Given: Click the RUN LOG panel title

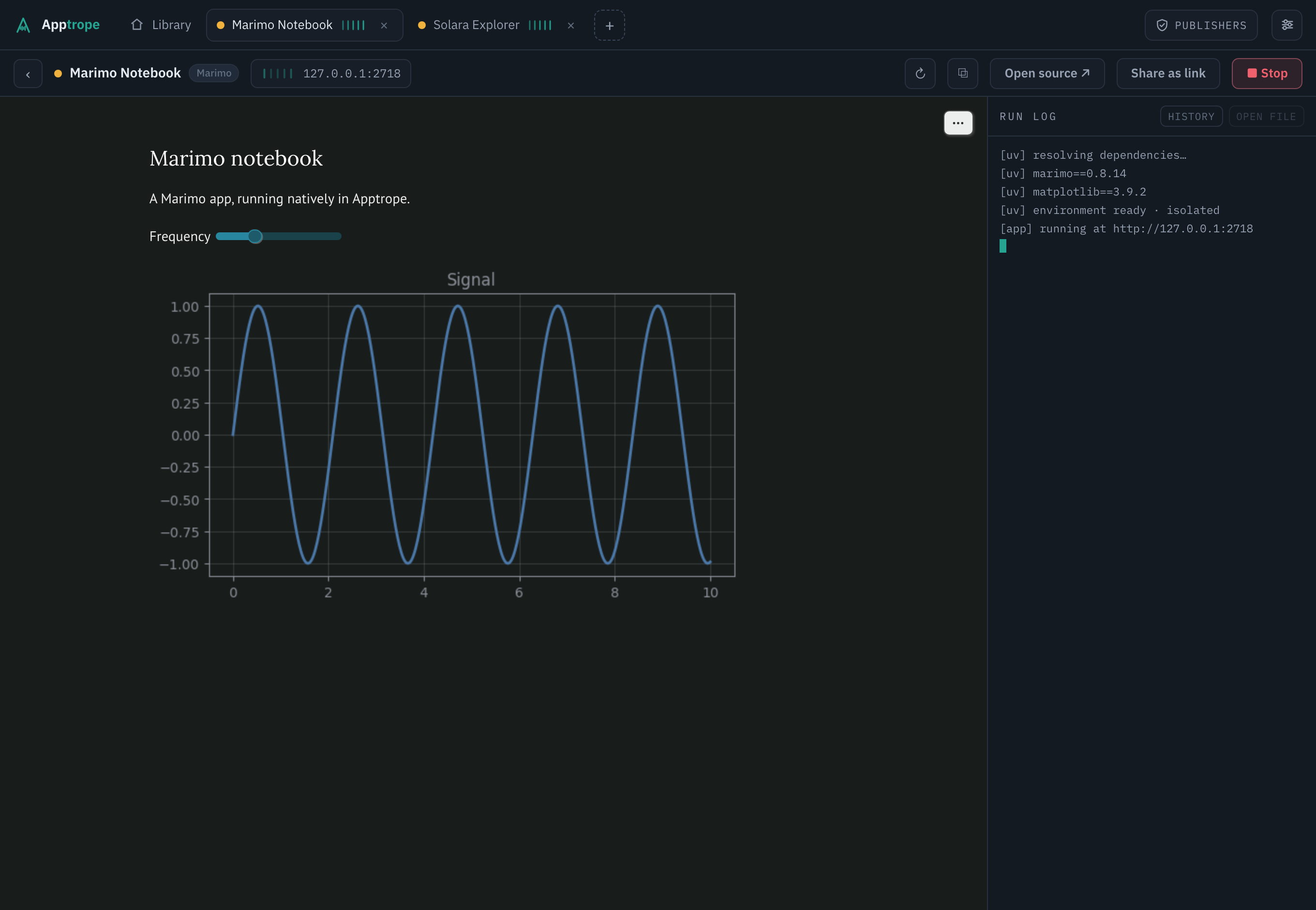Looking at the screenshot, I should click(1028, 116).
